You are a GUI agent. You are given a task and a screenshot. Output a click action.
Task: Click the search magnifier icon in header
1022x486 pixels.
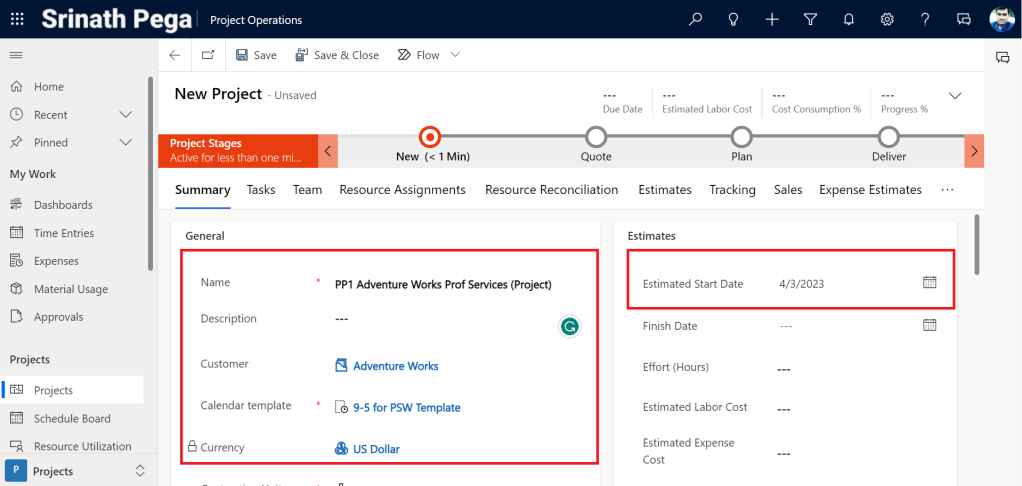[x=696, y=19]
